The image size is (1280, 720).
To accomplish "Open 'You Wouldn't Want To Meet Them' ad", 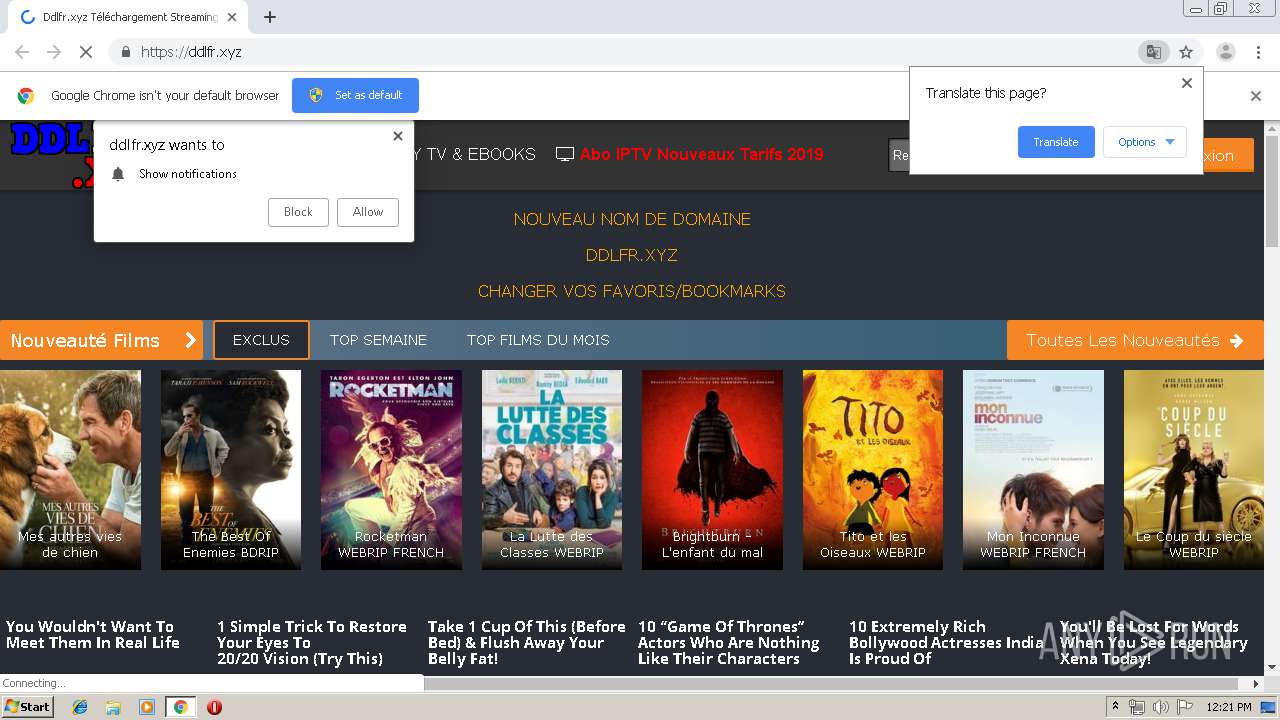I will [x=93, y=635].
